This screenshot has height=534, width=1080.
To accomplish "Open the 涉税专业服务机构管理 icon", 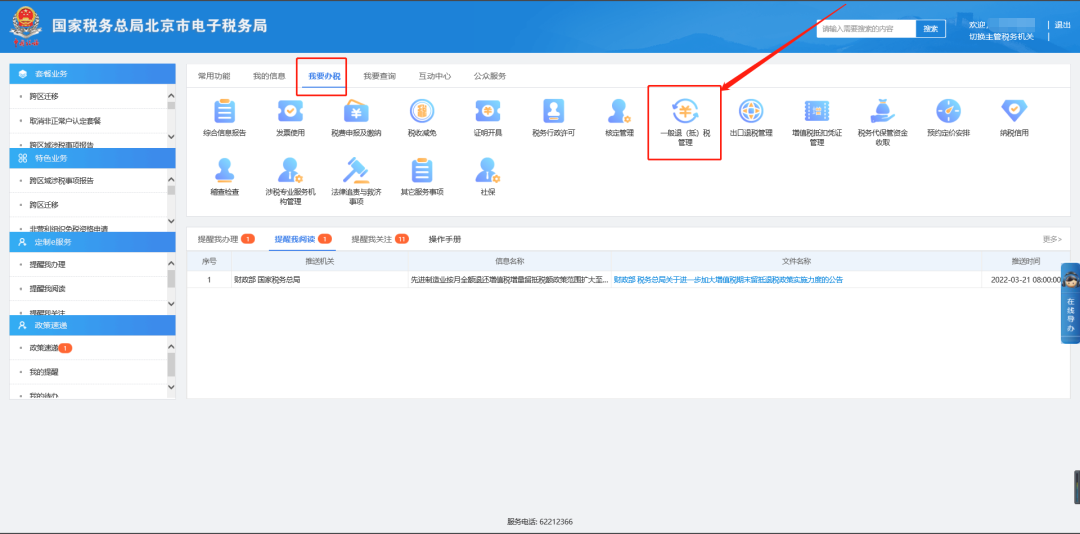I will coord(290,170).
